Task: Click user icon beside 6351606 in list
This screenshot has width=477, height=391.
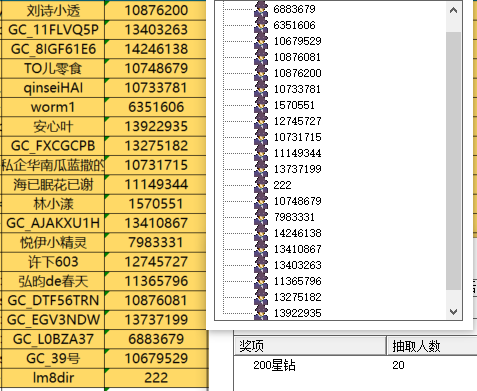Action: (x=261, y=25)
